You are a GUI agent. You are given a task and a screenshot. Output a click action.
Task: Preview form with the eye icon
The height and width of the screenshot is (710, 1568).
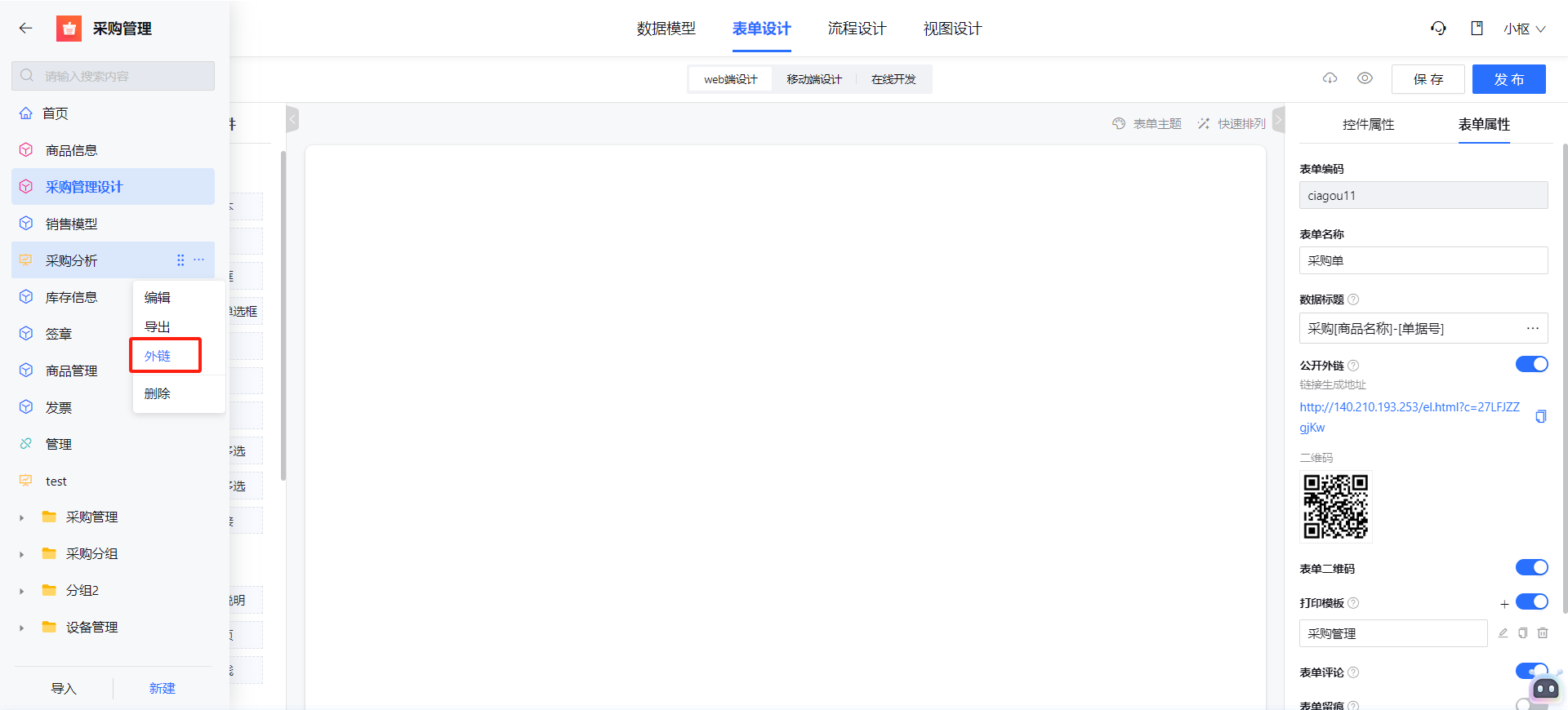pos(1365,78)
